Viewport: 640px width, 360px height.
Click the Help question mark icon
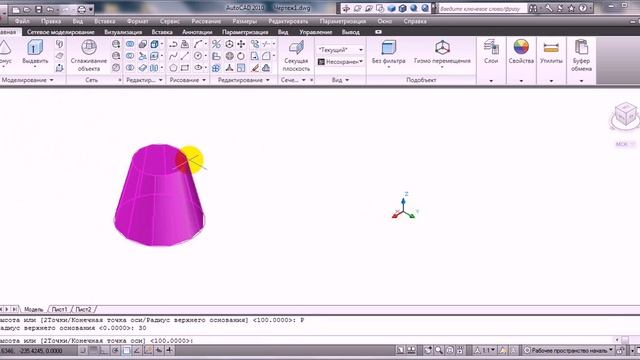coord(583,8)
